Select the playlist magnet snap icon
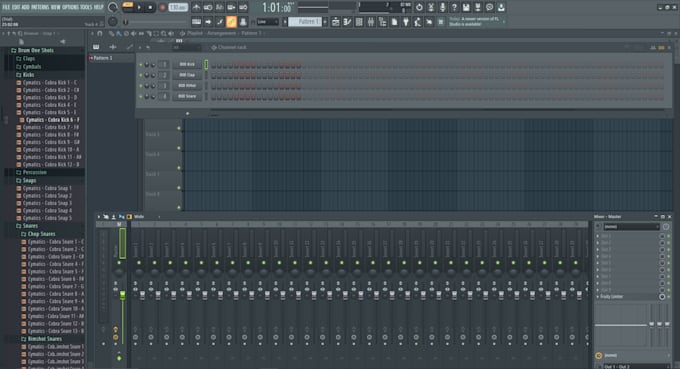This screenshot has height=369, width=680. tap(100, 33)
